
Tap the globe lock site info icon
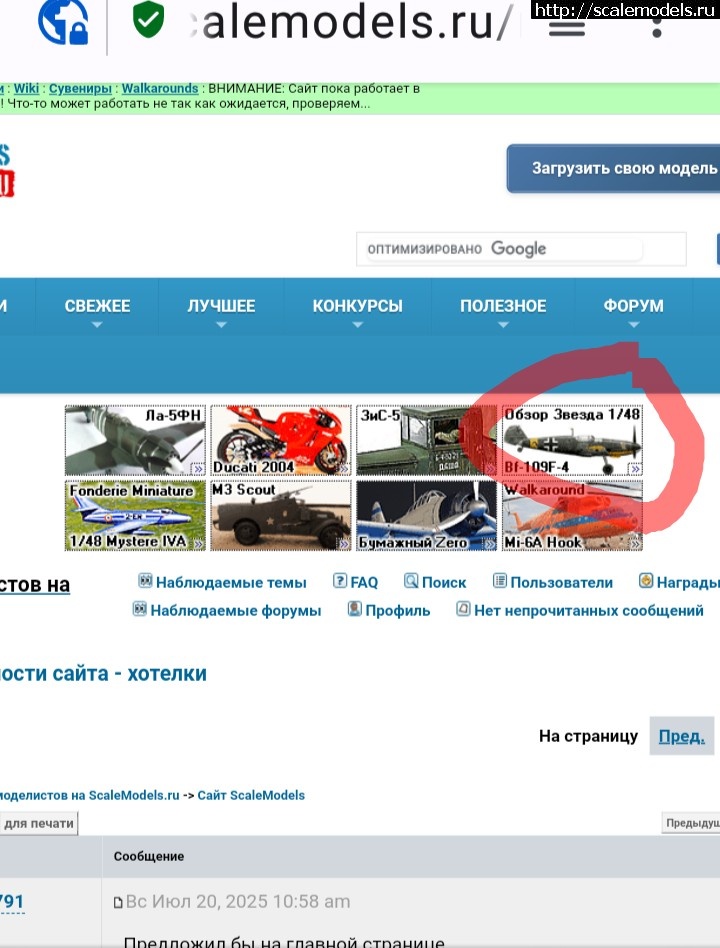pos(62,21)
